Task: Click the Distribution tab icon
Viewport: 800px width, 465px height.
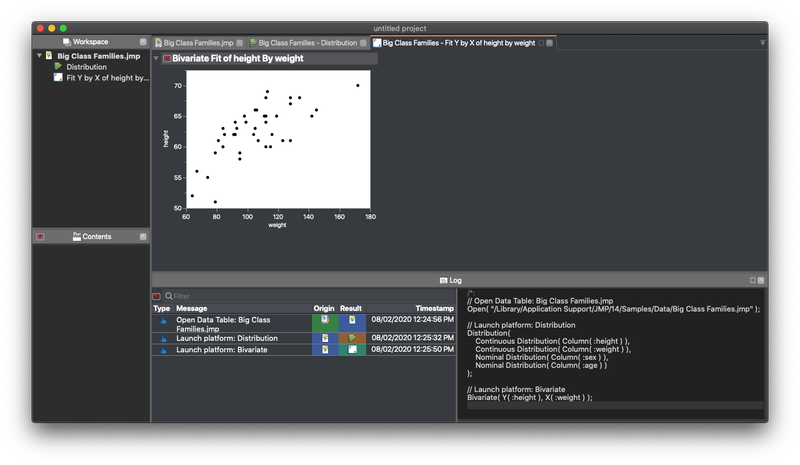Action: click(x=253, y=43)
